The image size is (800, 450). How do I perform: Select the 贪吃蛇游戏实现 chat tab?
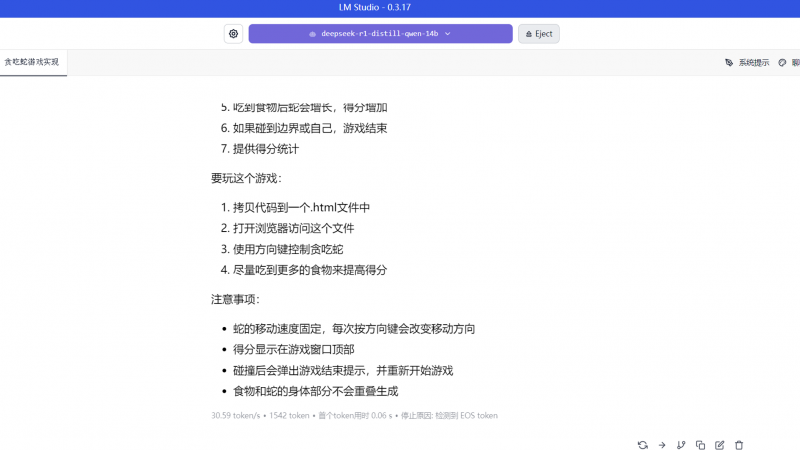click(32, 62)
